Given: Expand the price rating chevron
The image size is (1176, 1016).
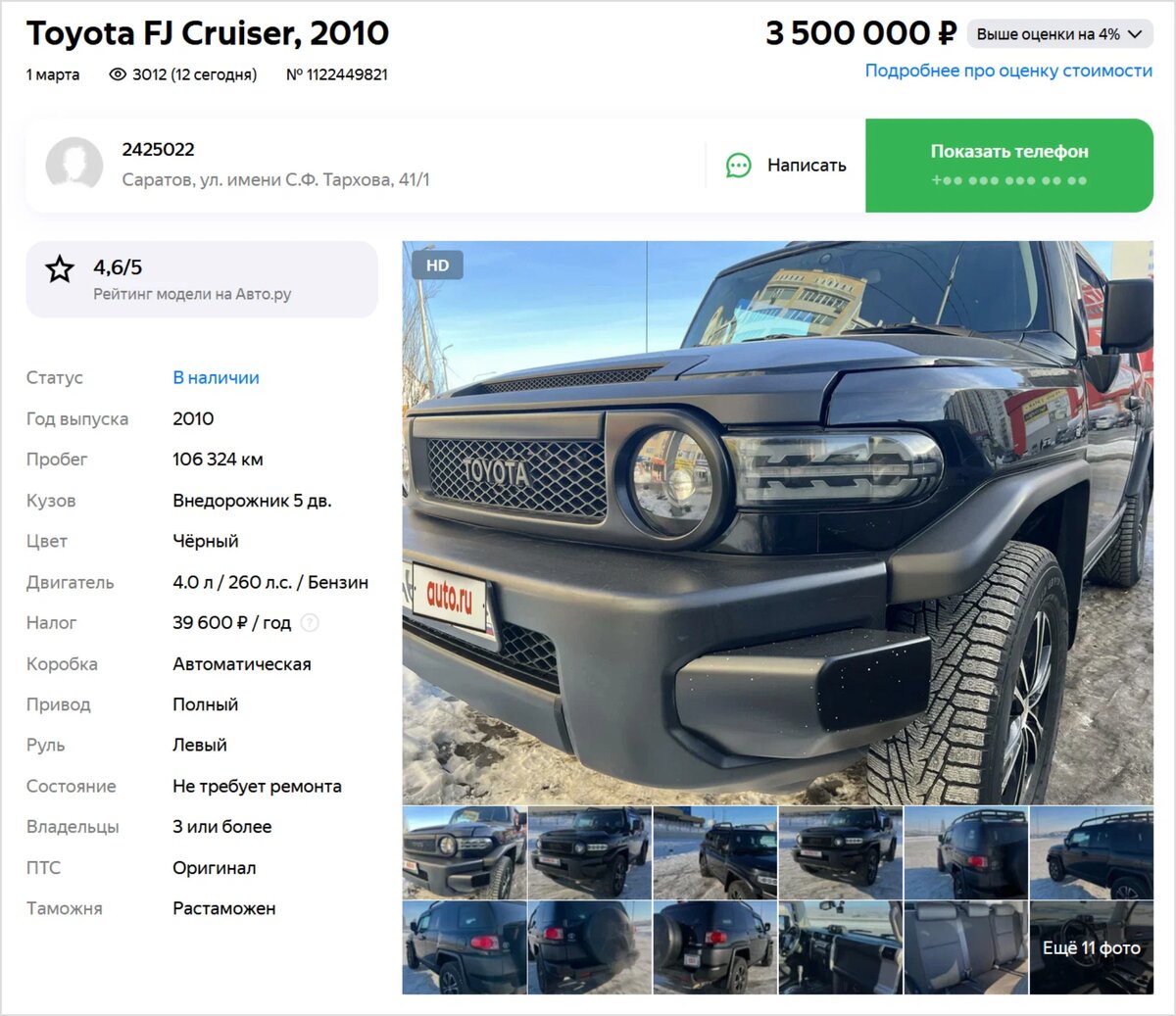Looking at the screenshot, I should point(1135,34).
